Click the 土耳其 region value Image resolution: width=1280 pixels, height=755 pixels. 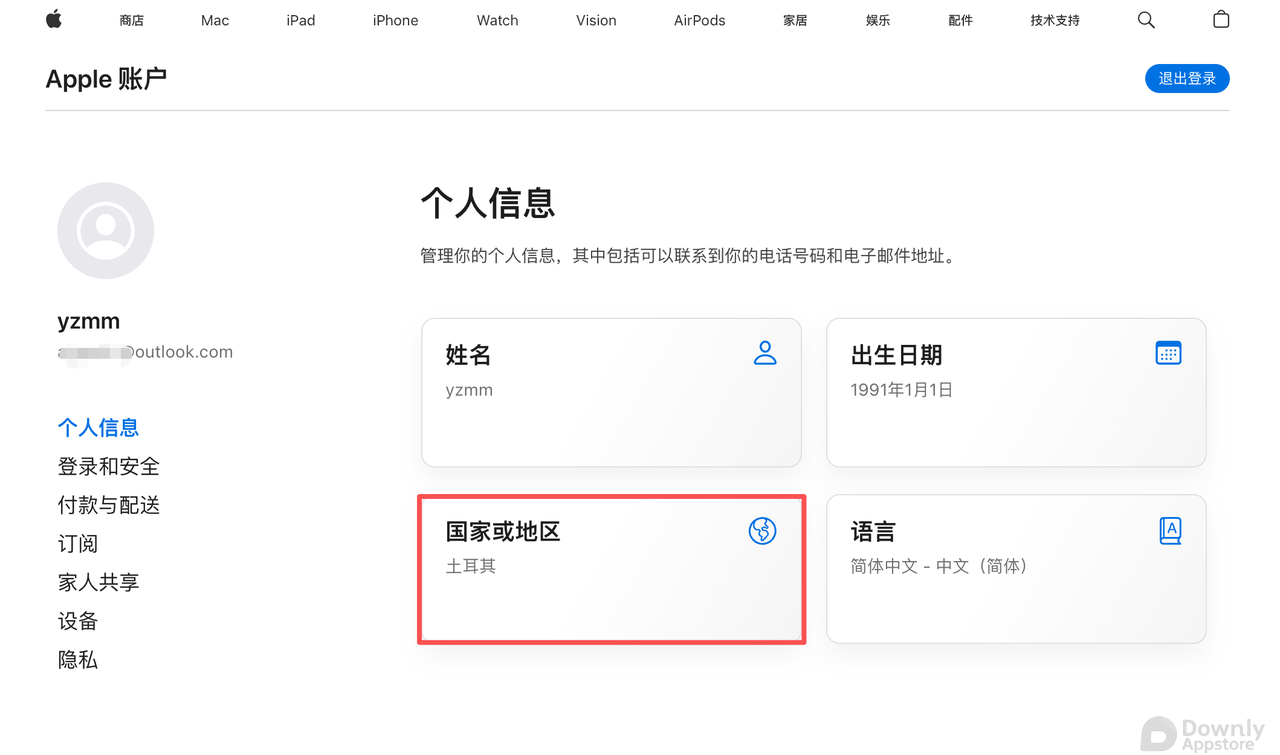click(x=471, y=566)
